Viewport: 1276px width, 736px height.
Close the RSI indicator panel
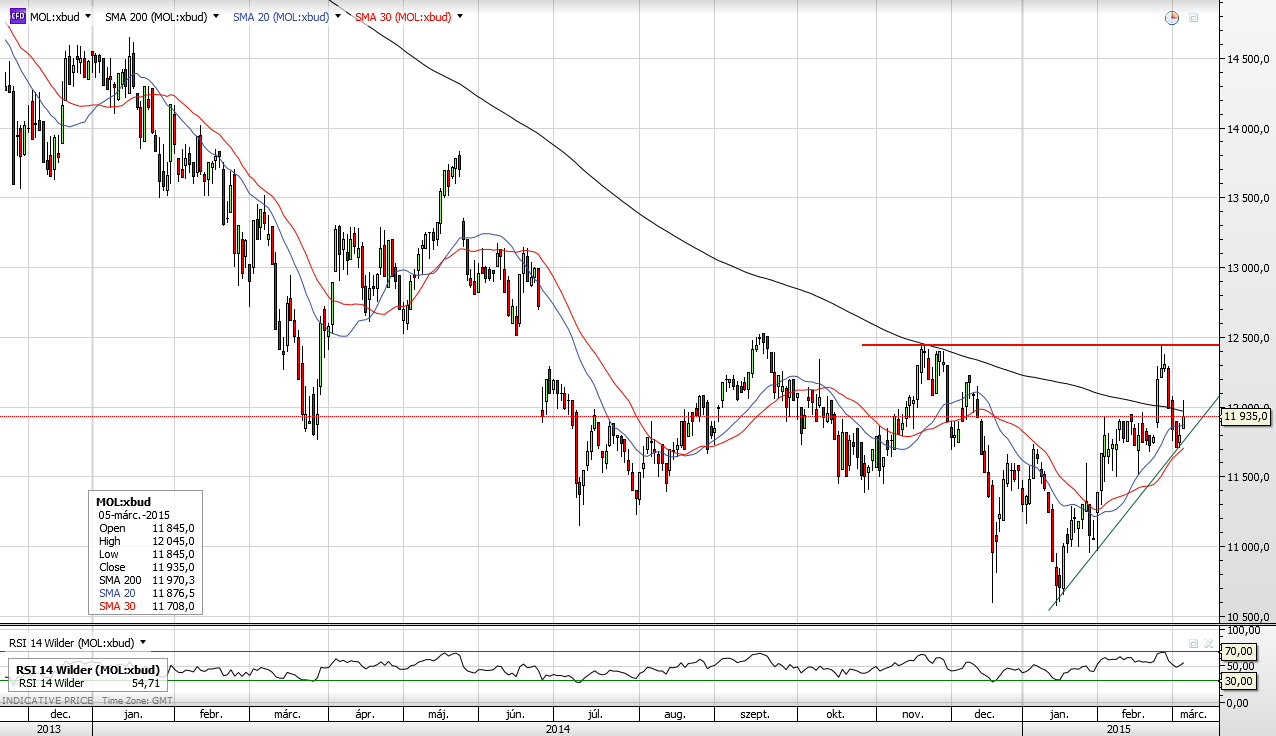point(1208,643)
